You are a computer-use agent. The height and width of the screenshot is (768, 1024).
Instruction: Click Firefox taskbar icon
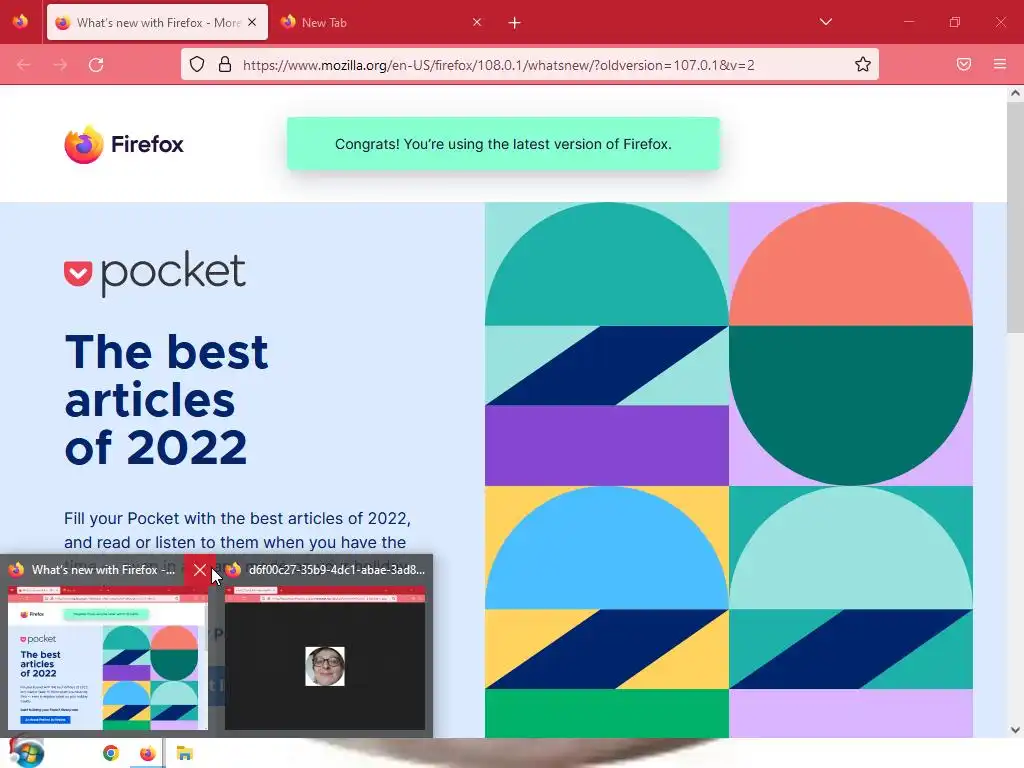point(148,754)
